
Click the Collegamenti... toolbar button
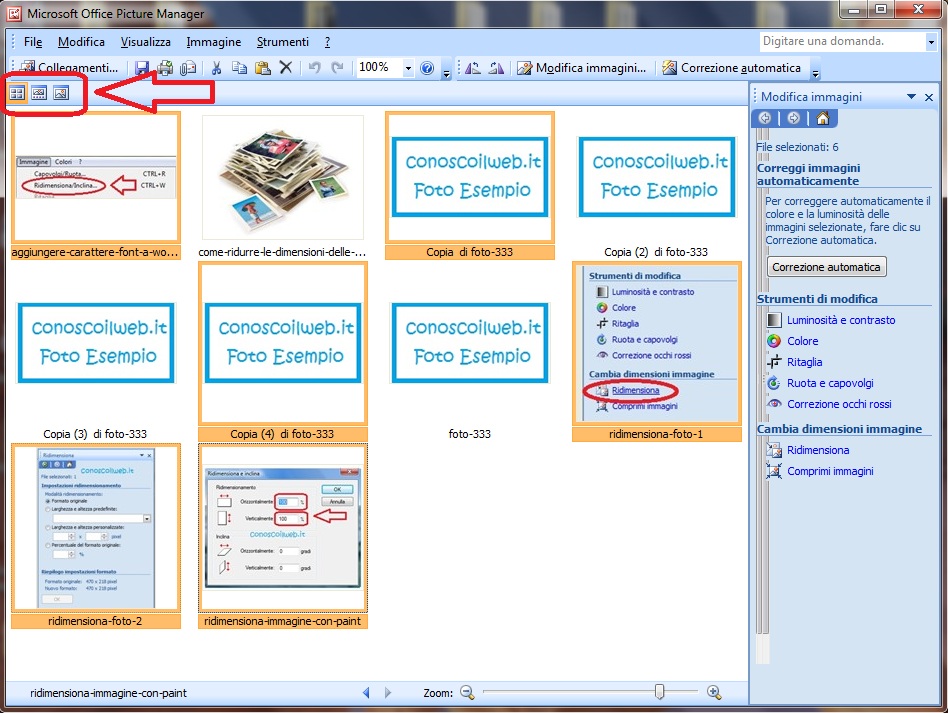(x=69, y=68)
